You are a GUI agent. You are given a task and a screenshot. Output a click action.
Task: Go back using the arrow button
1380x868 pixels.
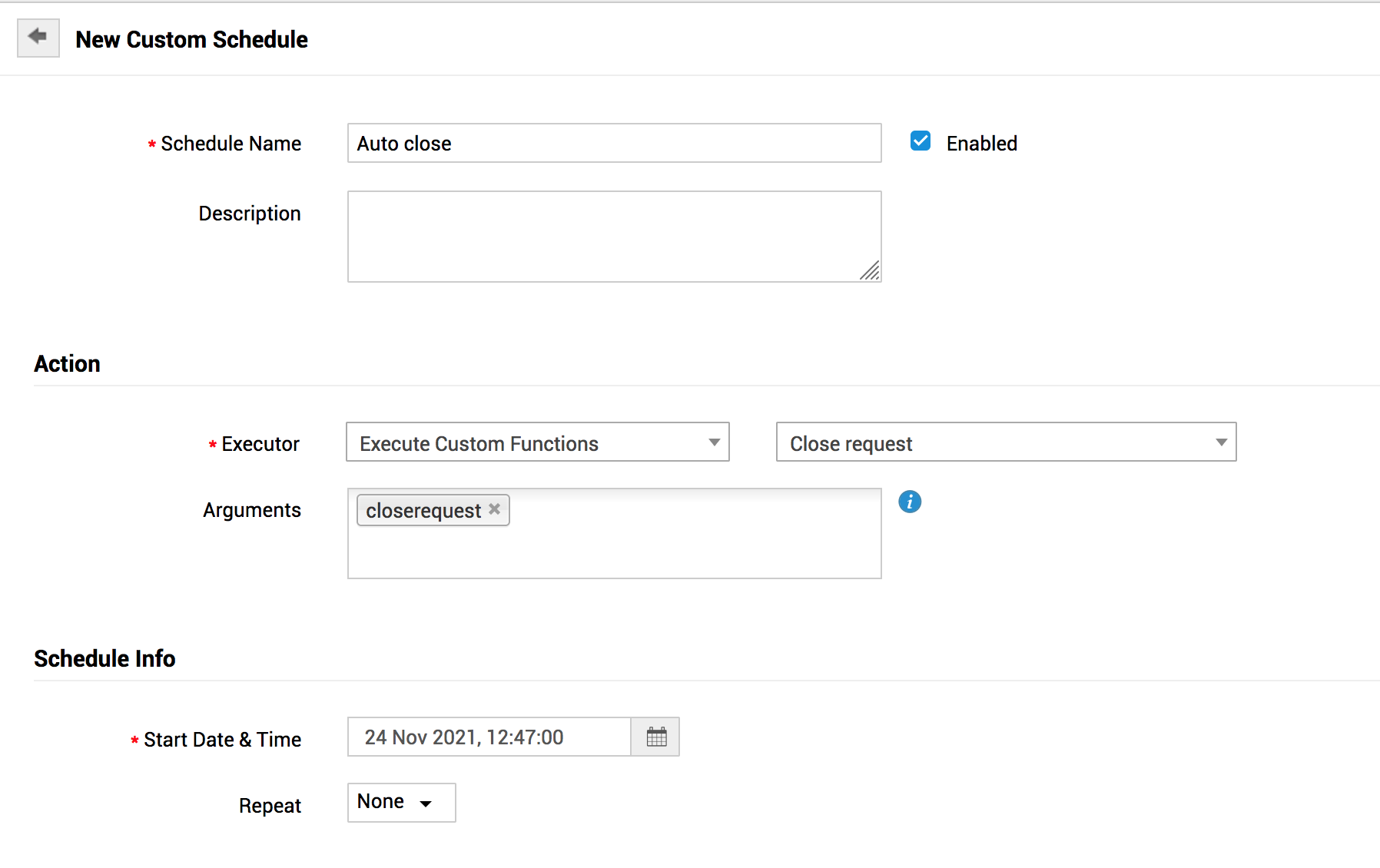point(38,38)
